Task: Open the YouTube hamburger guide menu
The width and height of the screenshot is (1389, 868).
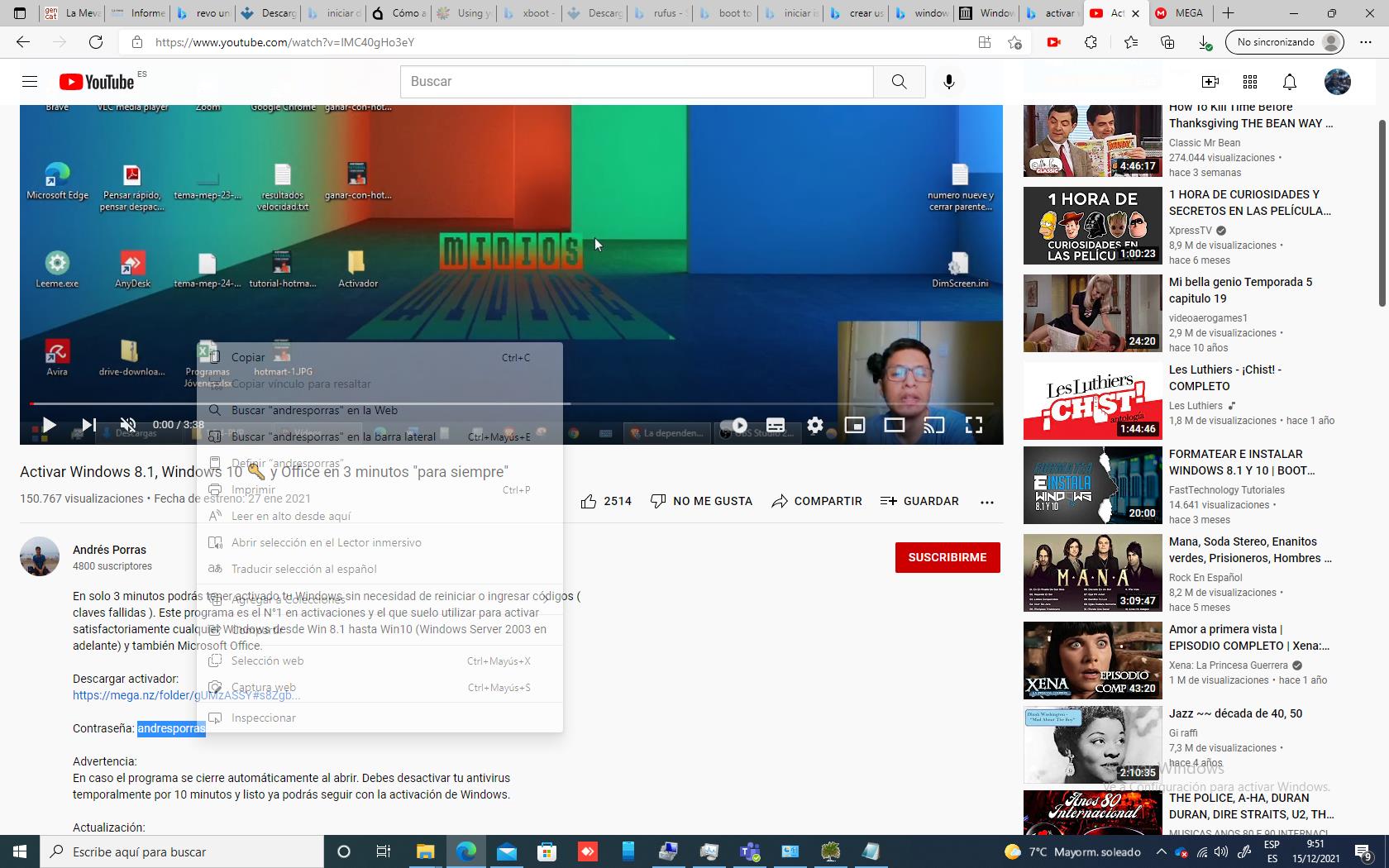Action: [x=30, y=82]
